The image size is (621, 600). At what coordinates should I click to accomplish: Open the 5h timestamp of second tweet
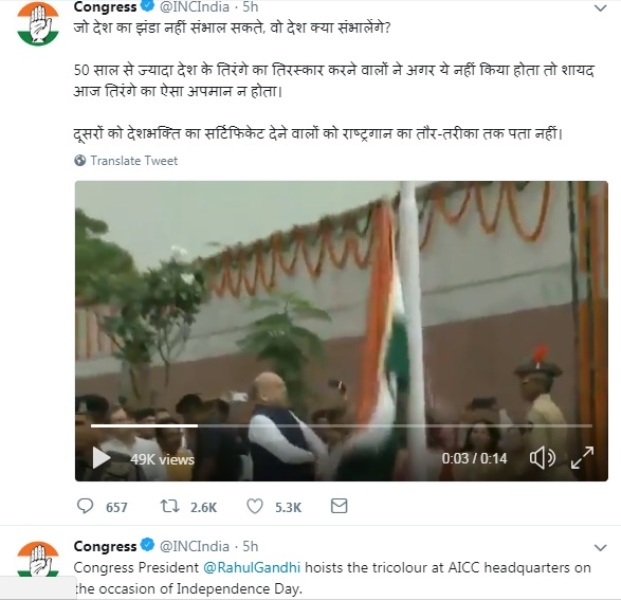coord(250,546)
